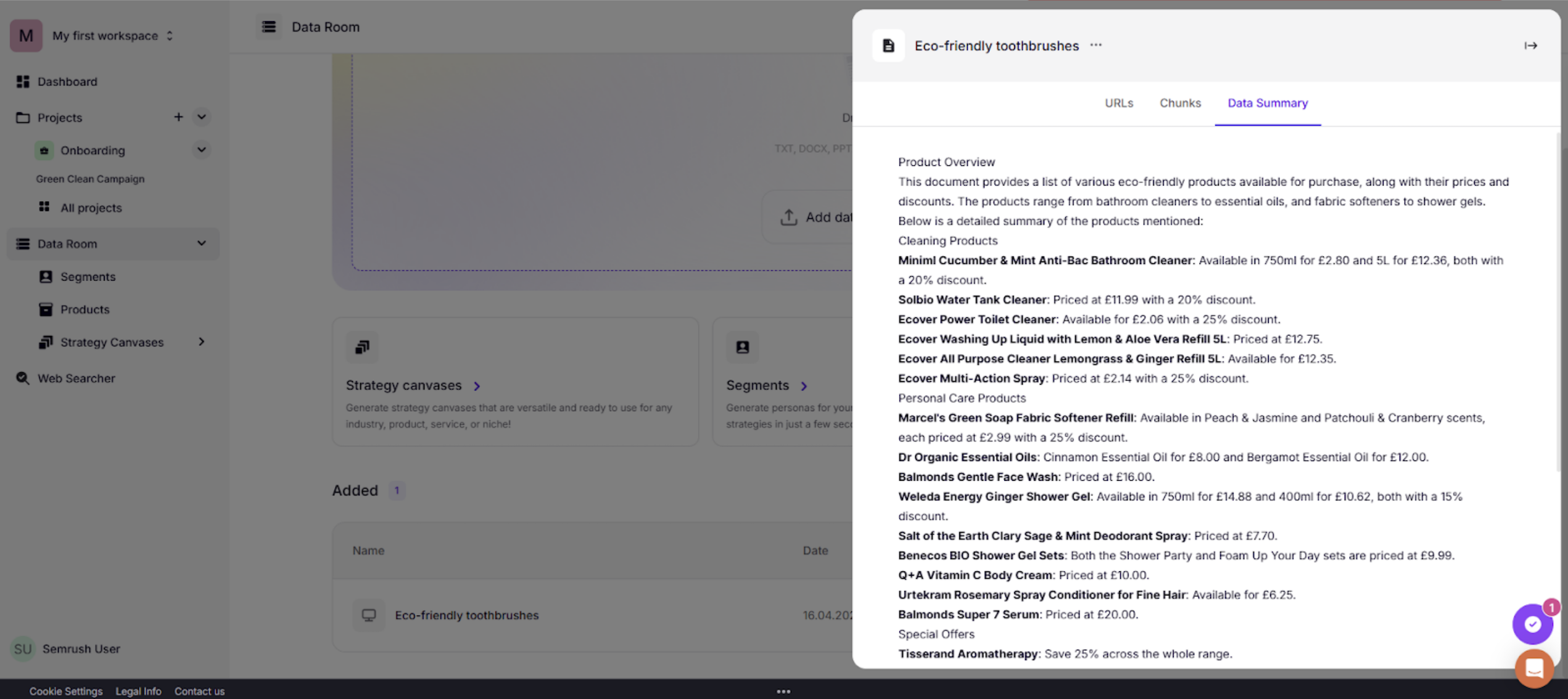Collapse the Data Room sidebar section
The width and height of the screenshot is (1568, 699).
tap(202, 243)
